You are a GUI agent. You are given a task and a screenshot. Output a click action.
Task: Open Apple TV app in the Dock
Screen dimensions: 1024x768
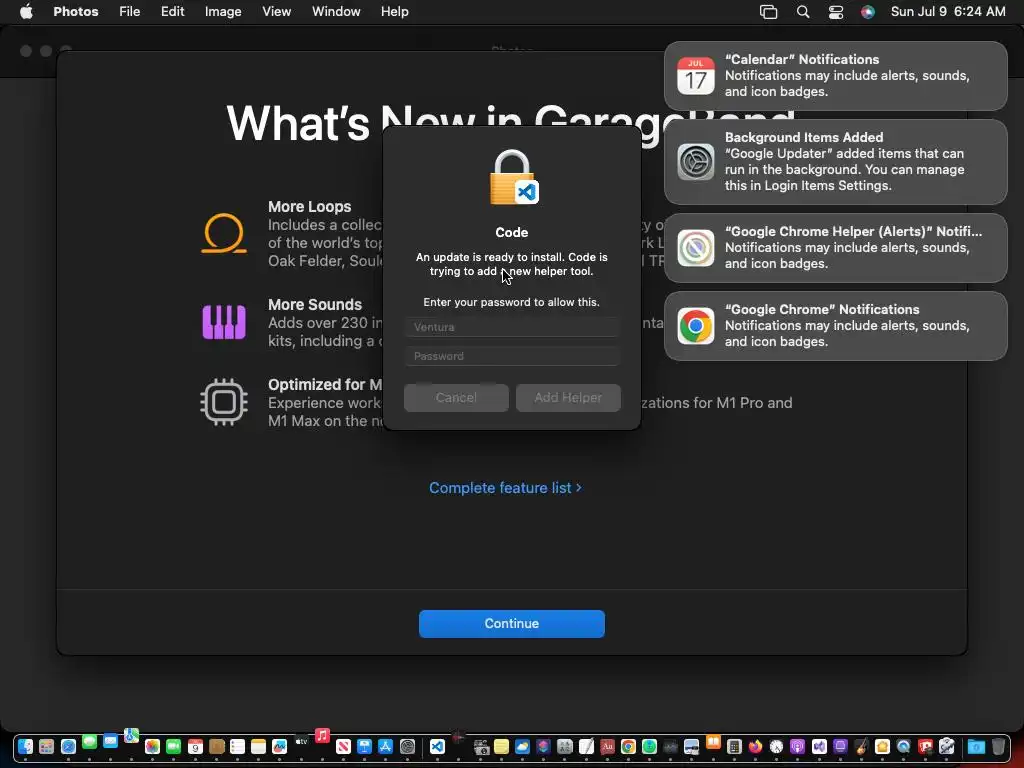tap(301, 741)
